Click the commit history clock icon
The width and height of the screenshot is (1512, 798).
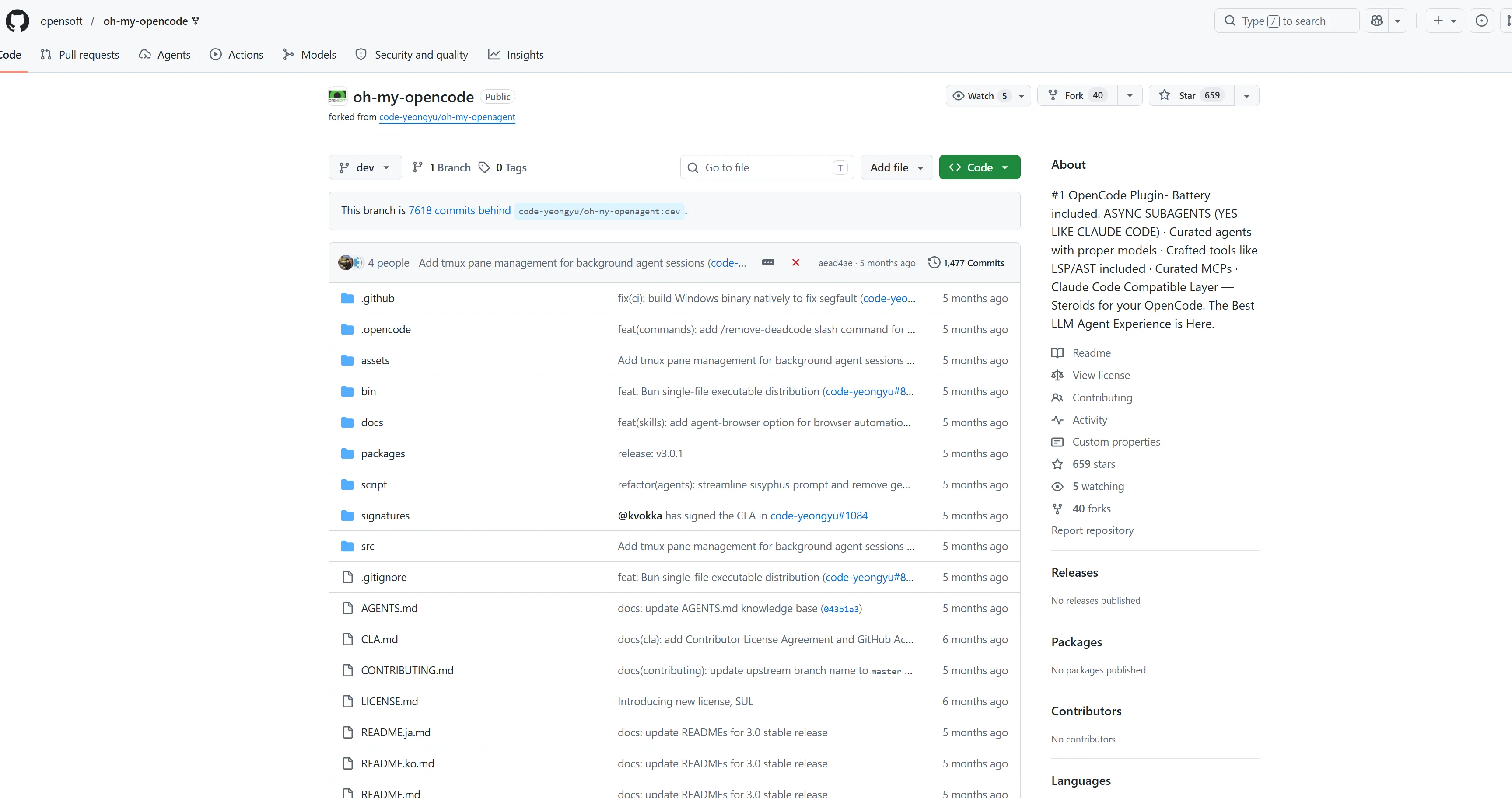coord(934,263)
